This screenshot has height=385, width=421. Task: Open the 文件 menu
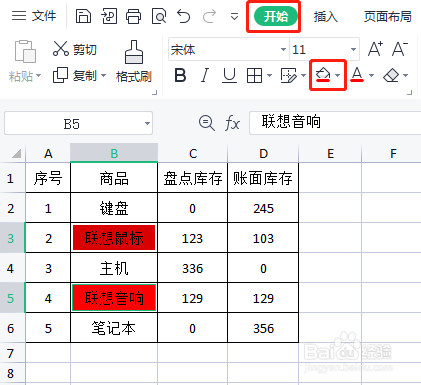[34, 16]
